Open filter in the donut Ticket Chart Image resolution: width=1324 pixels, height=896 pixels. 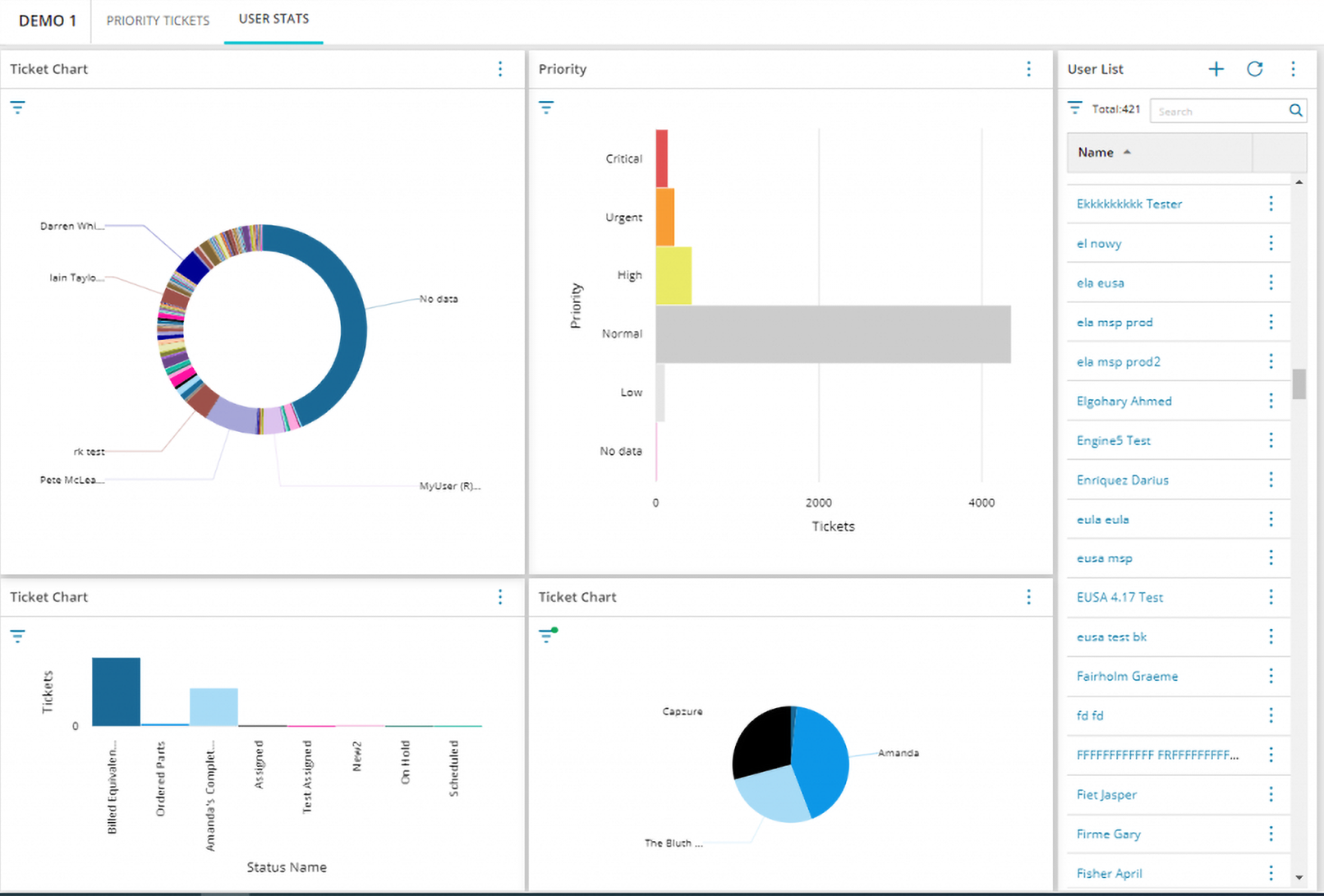pyautogui.click(x=17, y=108)
